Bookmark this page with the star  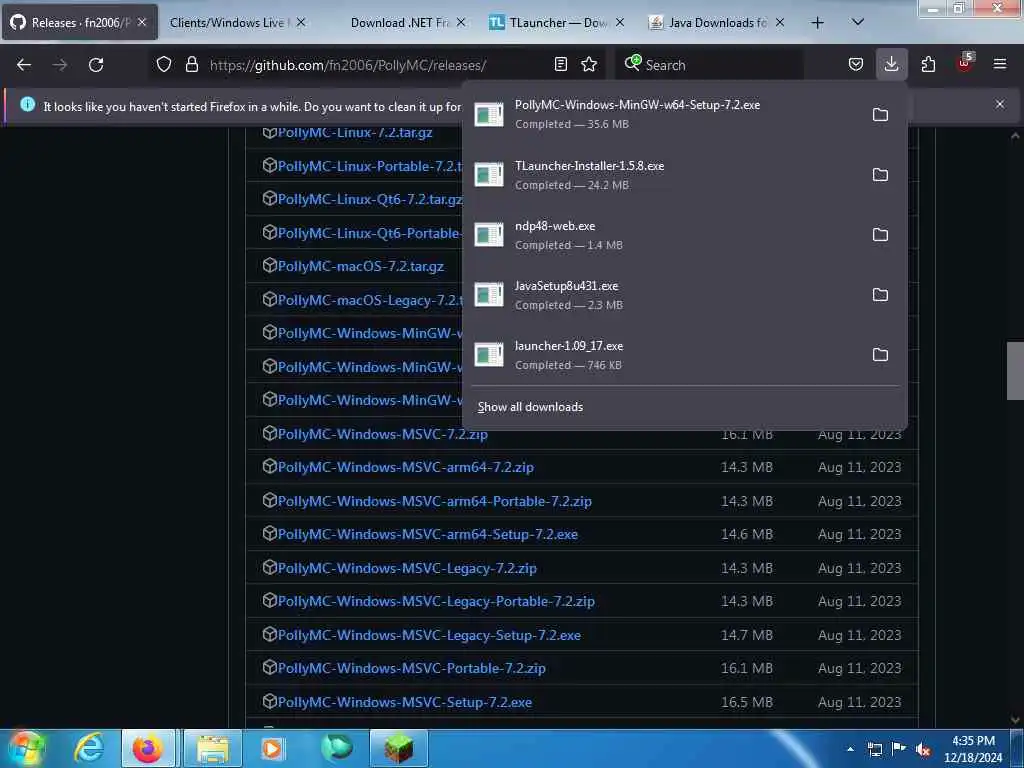589,64
